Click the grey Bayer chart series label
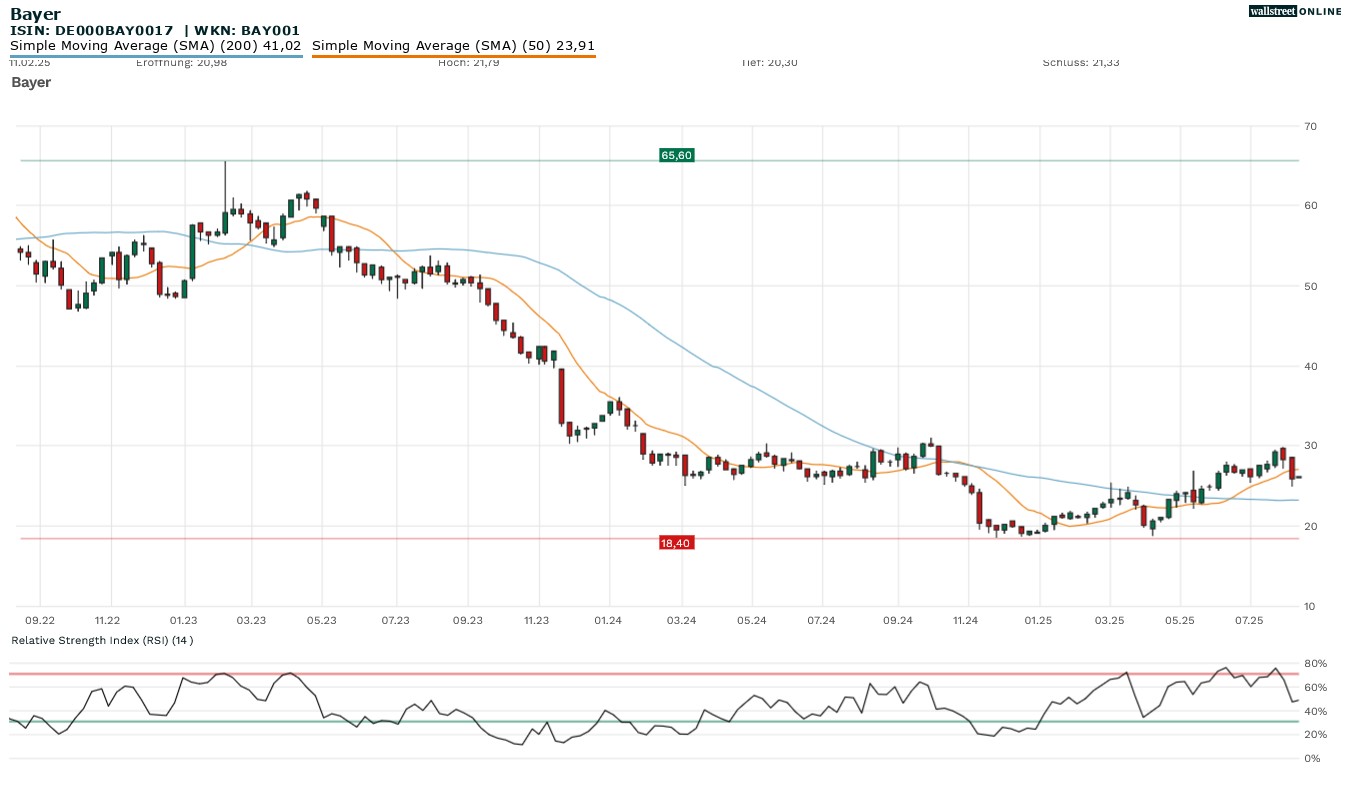This screenshot has height=786, width=1349. [31, 82]
